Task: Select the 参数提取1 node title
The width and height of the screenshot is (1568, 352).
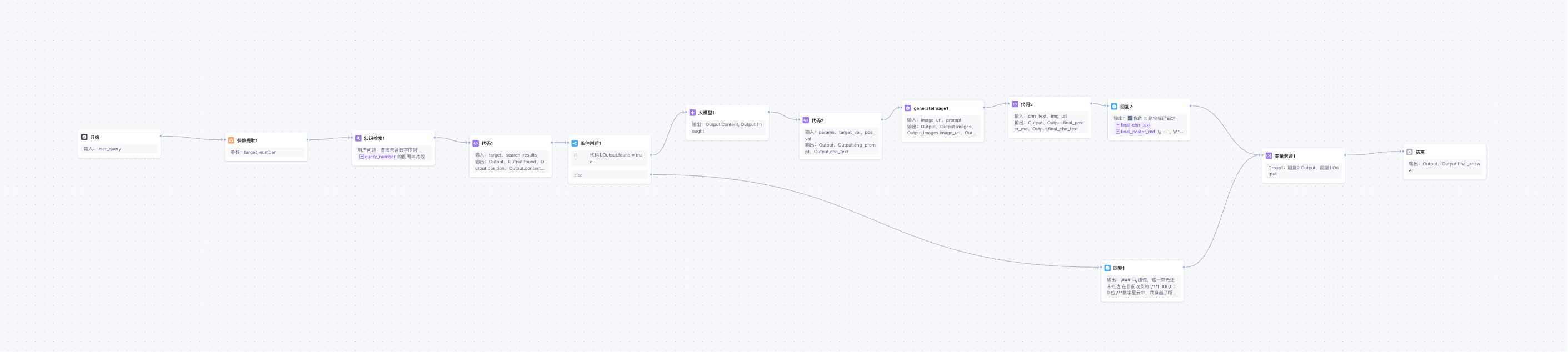Action: click(247, 140)
